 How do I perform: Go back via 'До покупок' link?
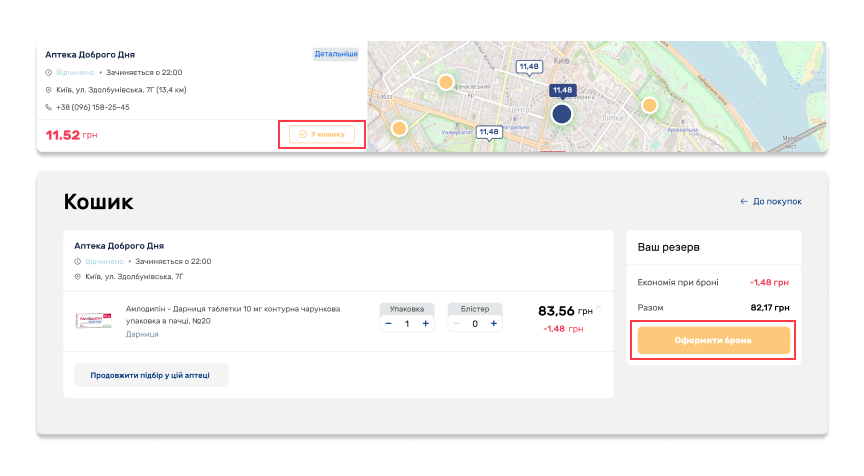771,202
